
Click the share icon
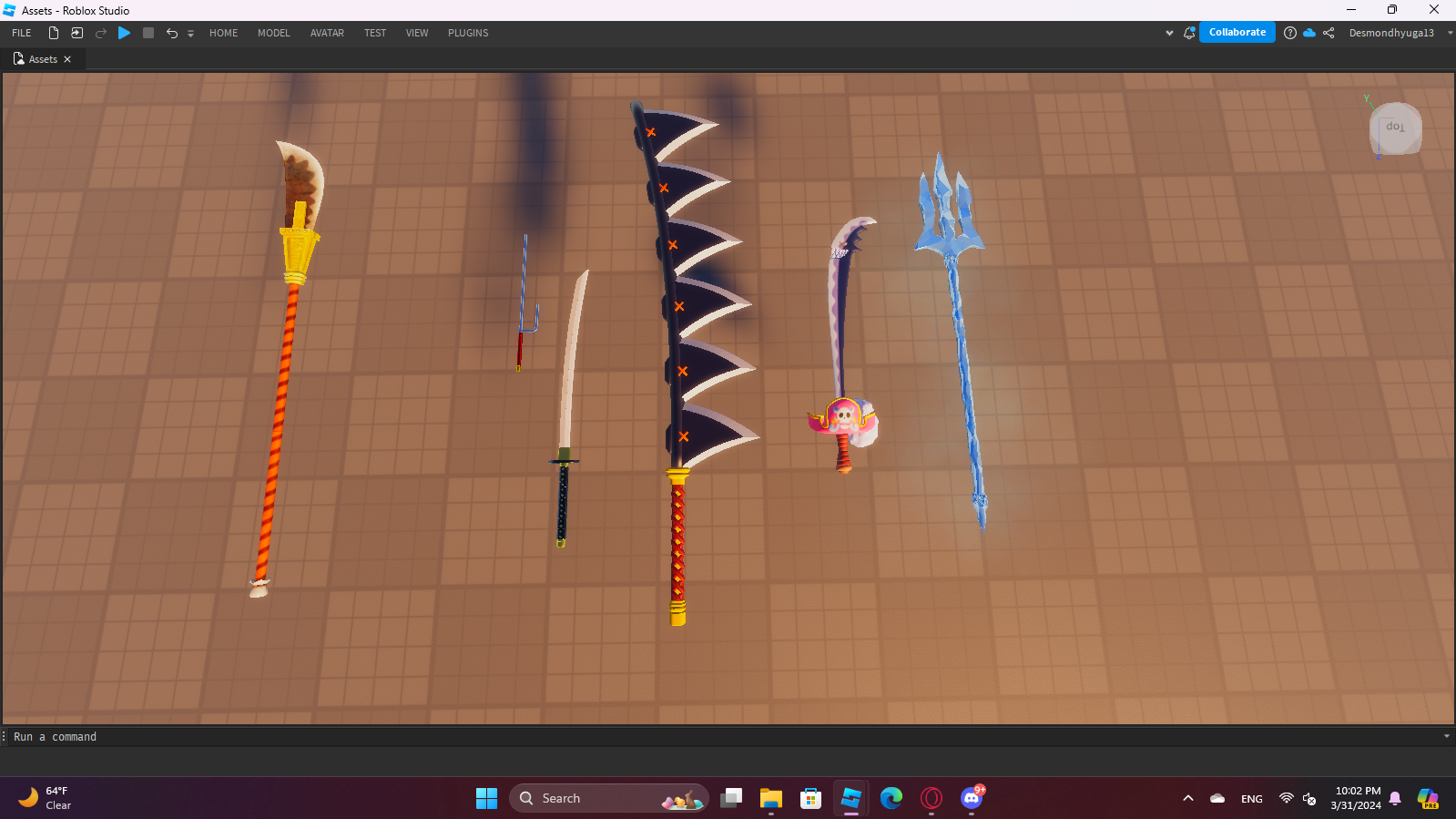(1329, 33)
